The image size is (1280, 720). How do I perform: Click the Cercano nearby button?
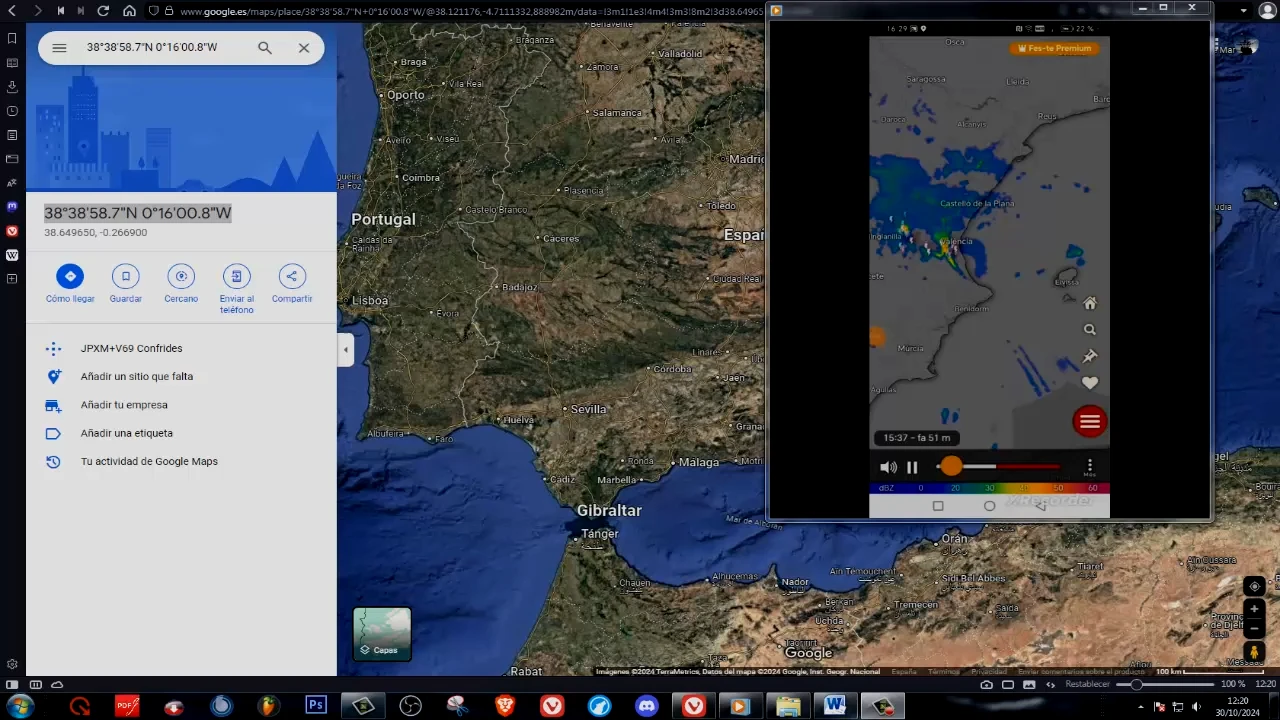click(181, 283)
